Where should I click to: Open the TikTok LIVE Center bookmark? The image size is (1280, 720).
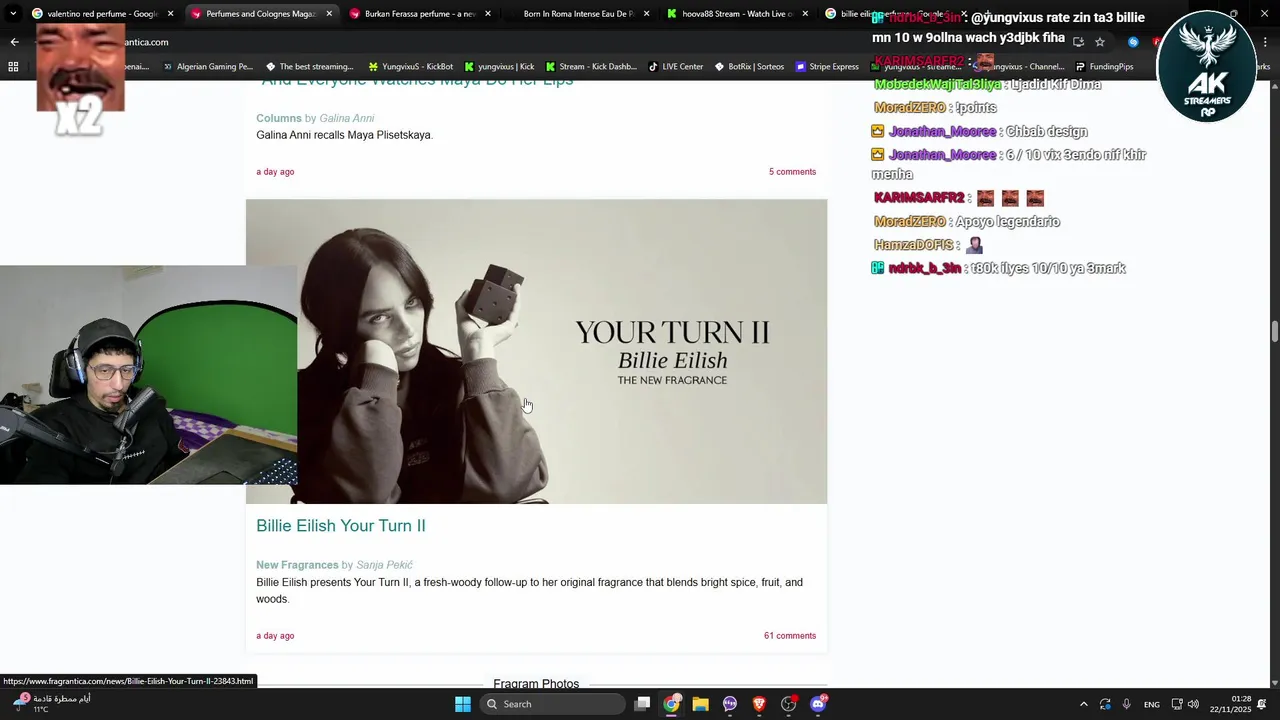(675, 67)
